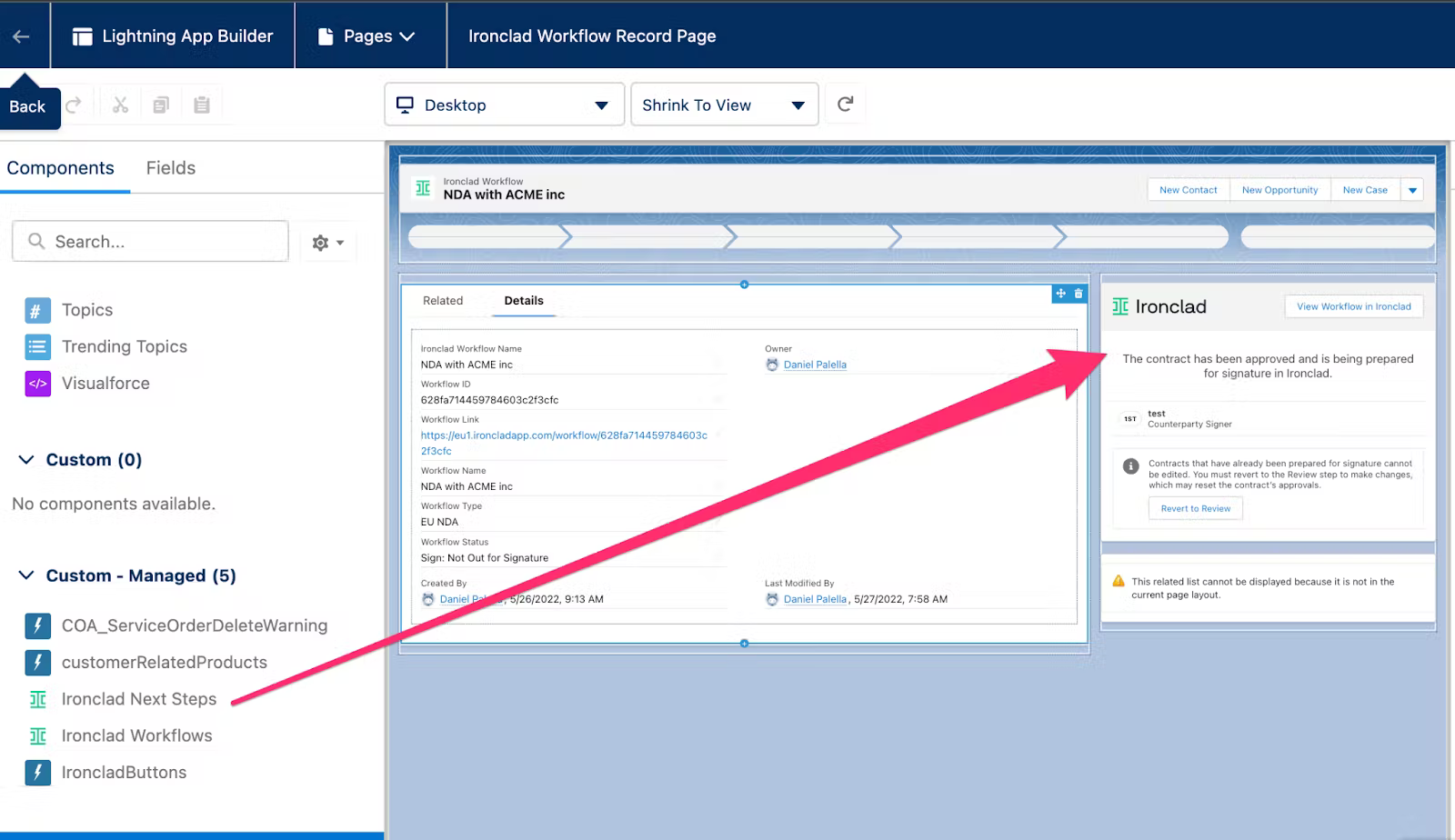
Task: Click the Revert to Review button
Action: point(1195,509)
